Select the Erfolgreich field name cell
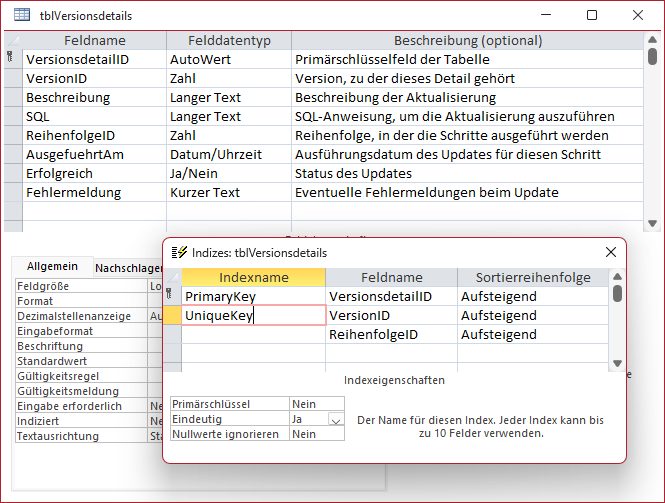Viewport: 665px width, 503px height. point(94,173)
